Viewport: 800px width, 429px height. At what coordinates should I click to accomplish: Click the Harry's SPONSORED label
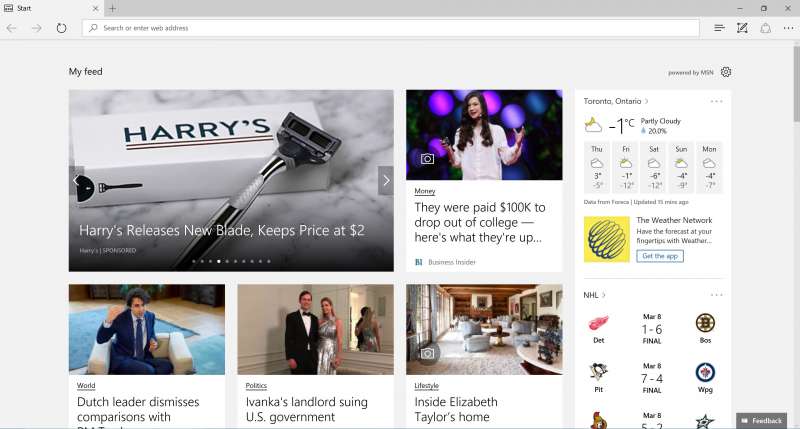(x=108, y=250)
